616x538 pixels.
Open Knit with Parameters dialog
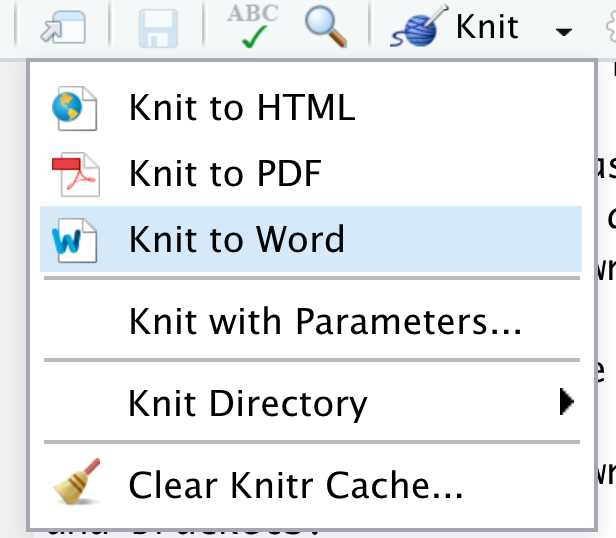(311, 321)
